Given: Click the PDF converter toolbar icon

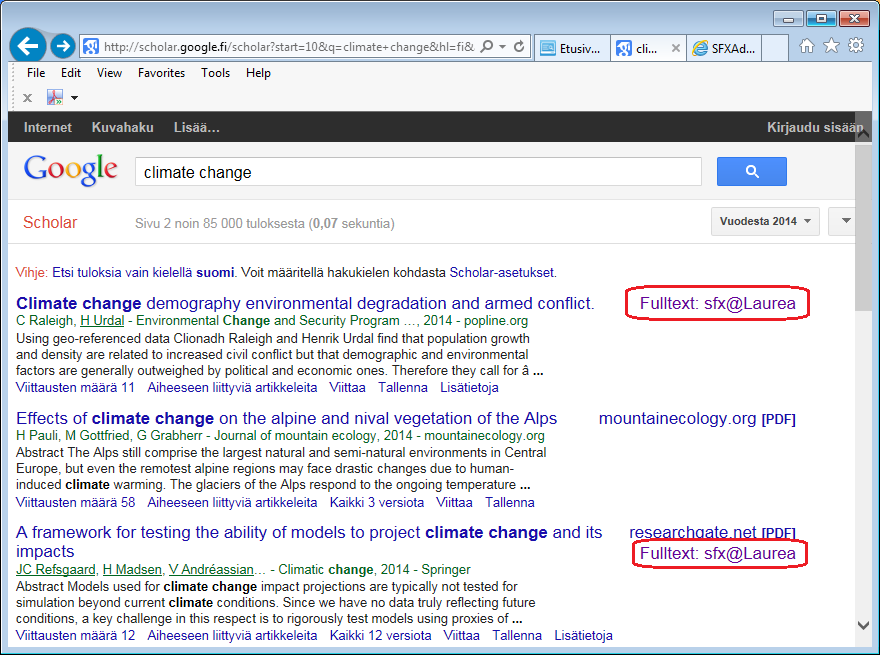Looking at the screenshot, I should pyautogui.click(x=54, y=98).
